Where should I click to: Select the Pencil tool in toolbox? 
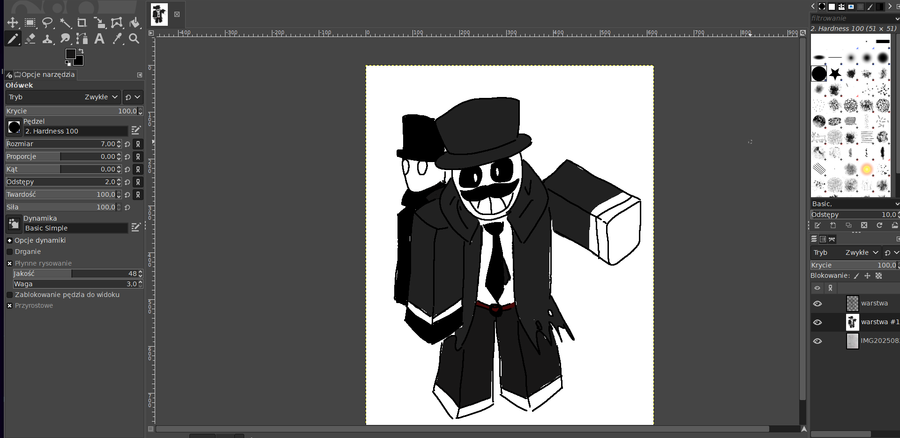point(13,39)
